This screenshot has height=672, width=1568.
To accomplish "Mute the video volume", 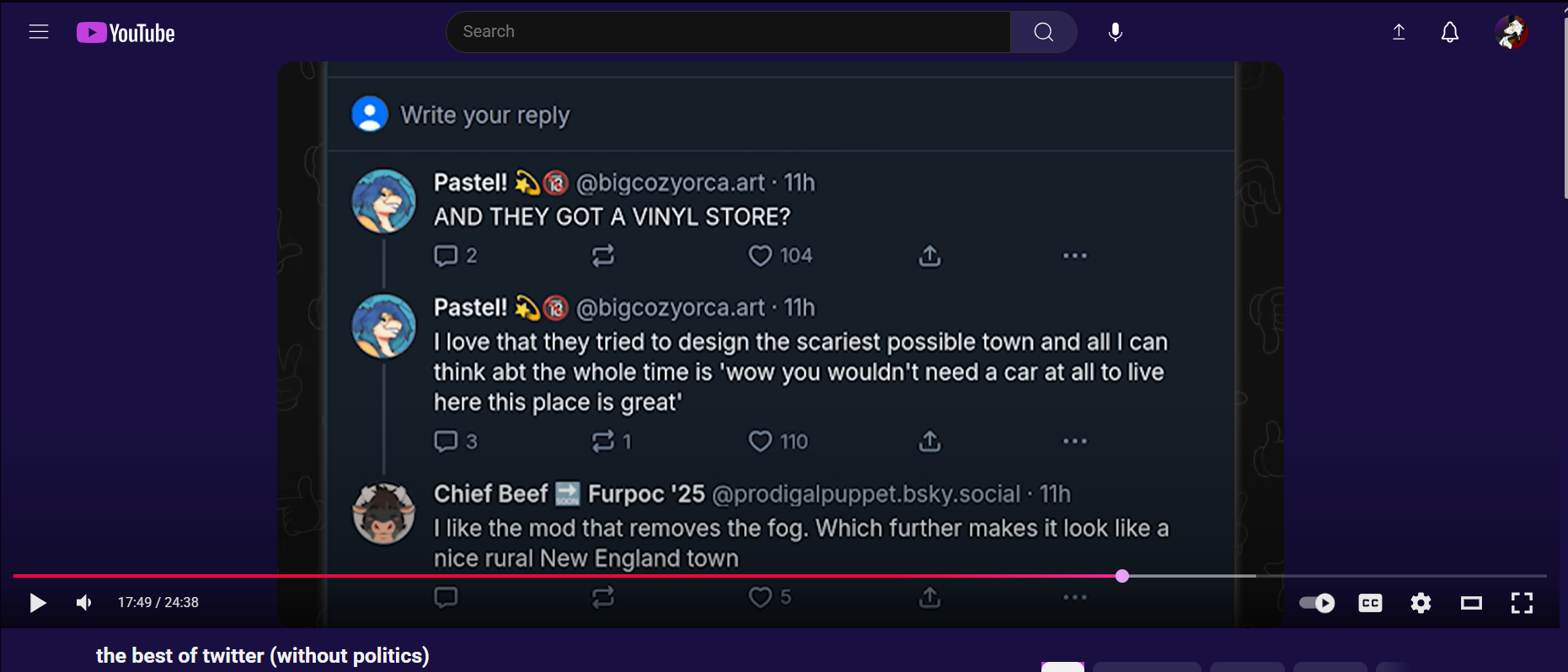I will point(84,603).
